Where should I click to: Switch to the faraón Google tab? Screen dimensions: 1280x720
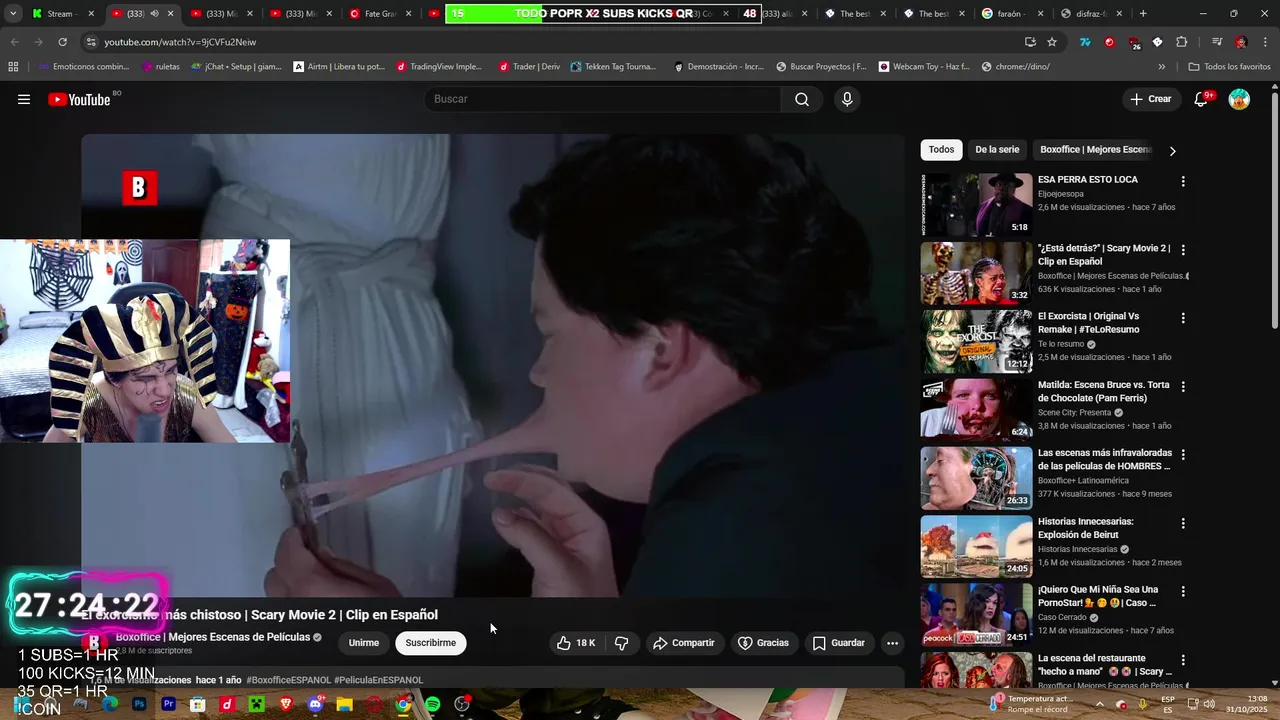click(1014, 14)
